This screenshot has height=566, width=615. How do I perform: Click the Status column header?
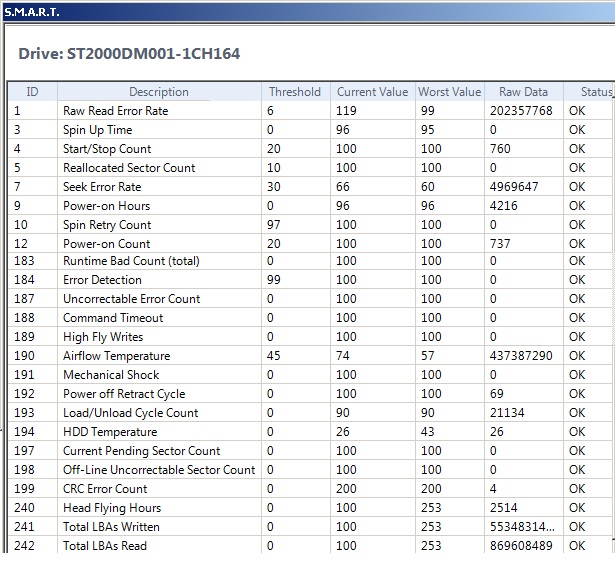click(x=589, y=92)
